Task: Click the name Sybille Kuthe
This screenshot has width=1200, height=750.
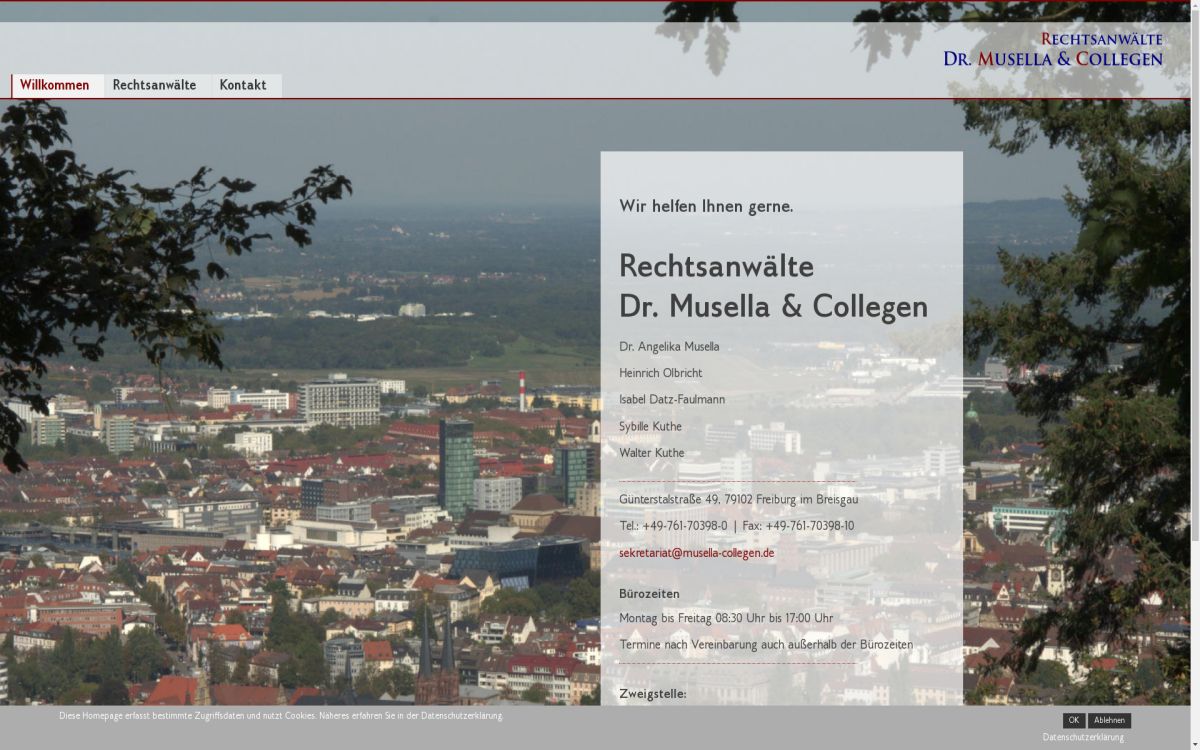Action: (651, 426)
